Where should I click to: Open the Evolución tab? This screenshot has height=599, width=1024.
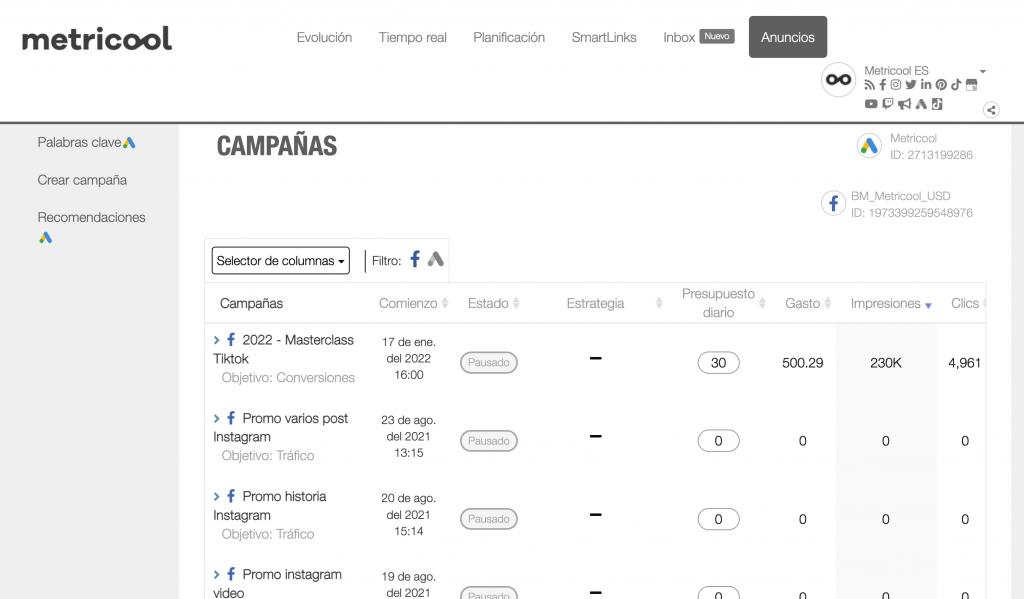324,37
